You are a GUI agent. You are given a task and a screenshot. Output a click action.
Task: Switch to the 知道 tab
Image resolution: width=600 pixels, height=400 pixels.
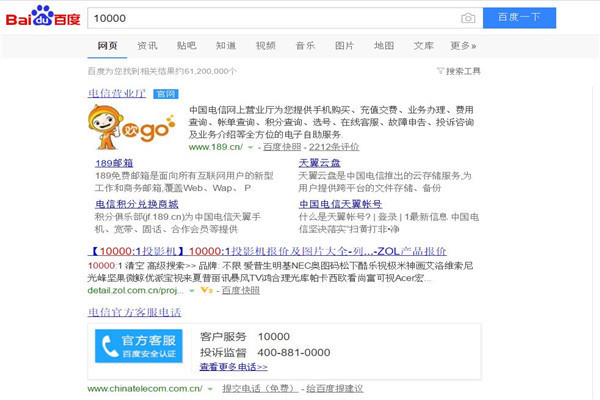tap(226, 46)
